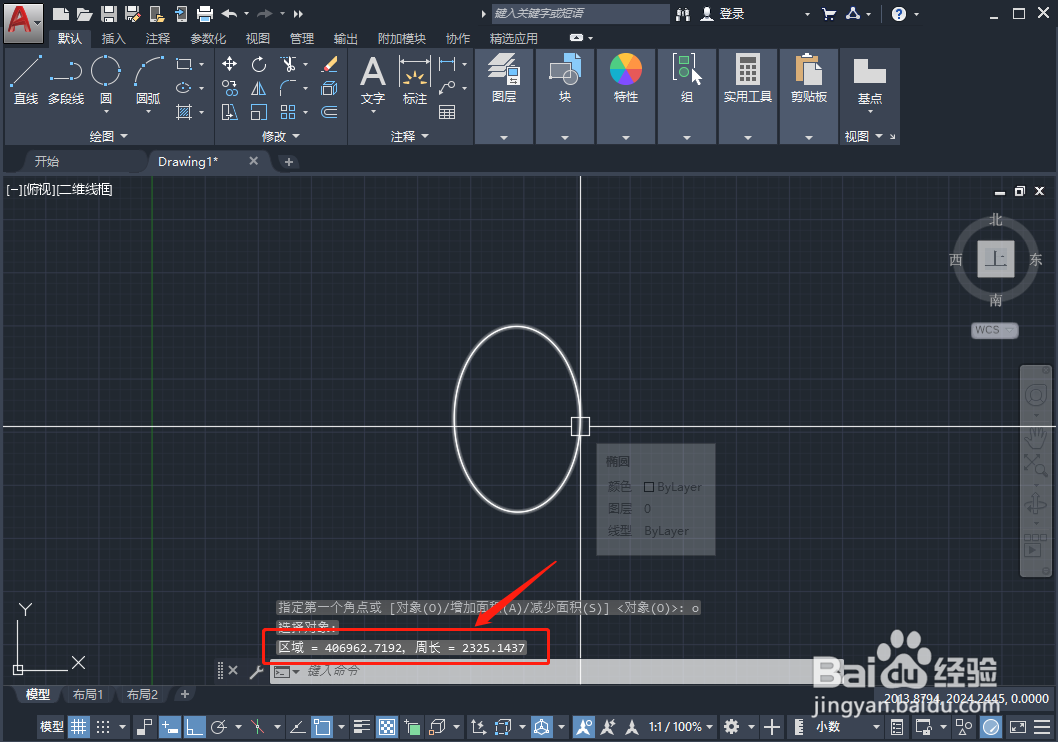Switch to the 布局1 layout tab

click(x=88, y=694)
